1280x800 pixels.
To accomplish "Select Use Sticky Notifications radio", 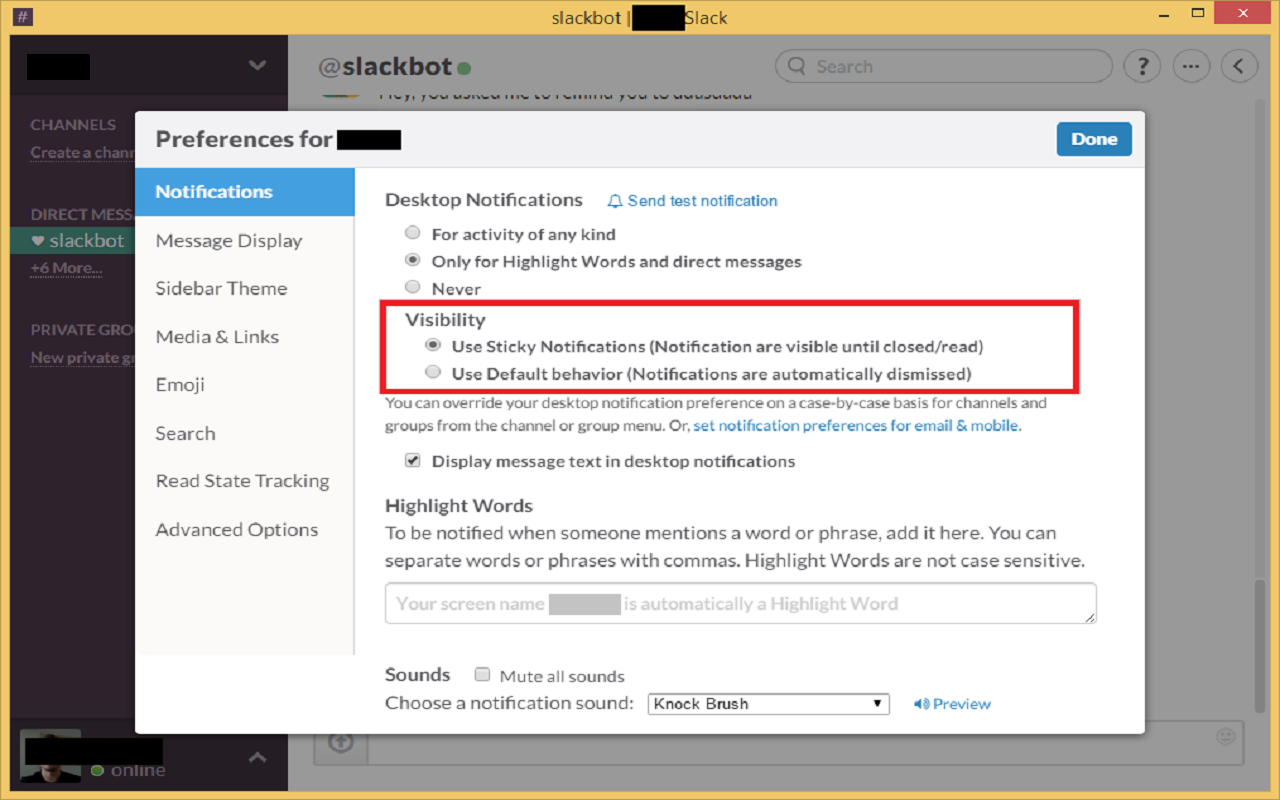I will click(x=432, y=345).
